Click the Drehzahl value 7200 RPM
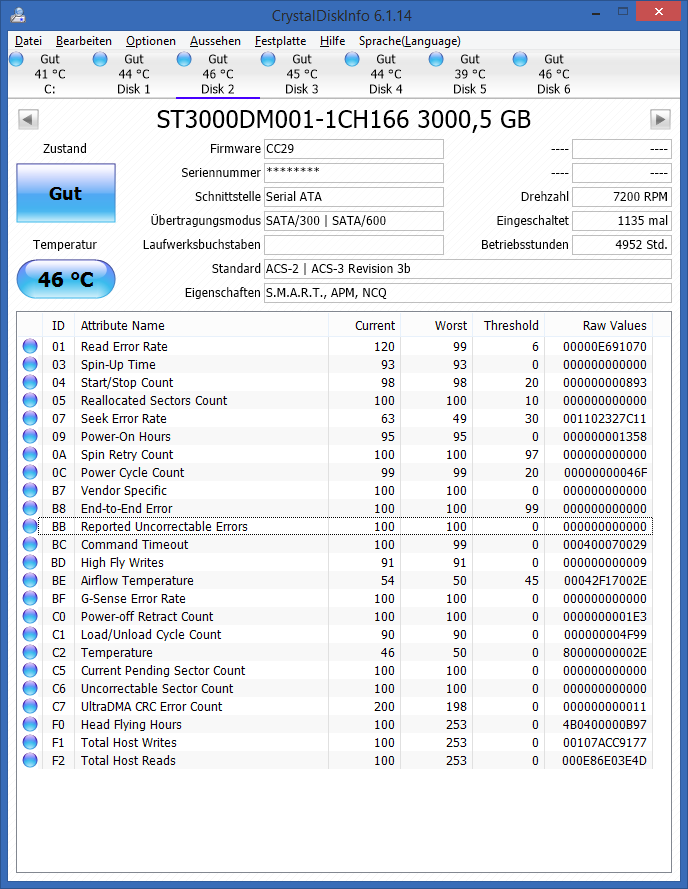Screen dimensions: 688x889 pos(622,197)
